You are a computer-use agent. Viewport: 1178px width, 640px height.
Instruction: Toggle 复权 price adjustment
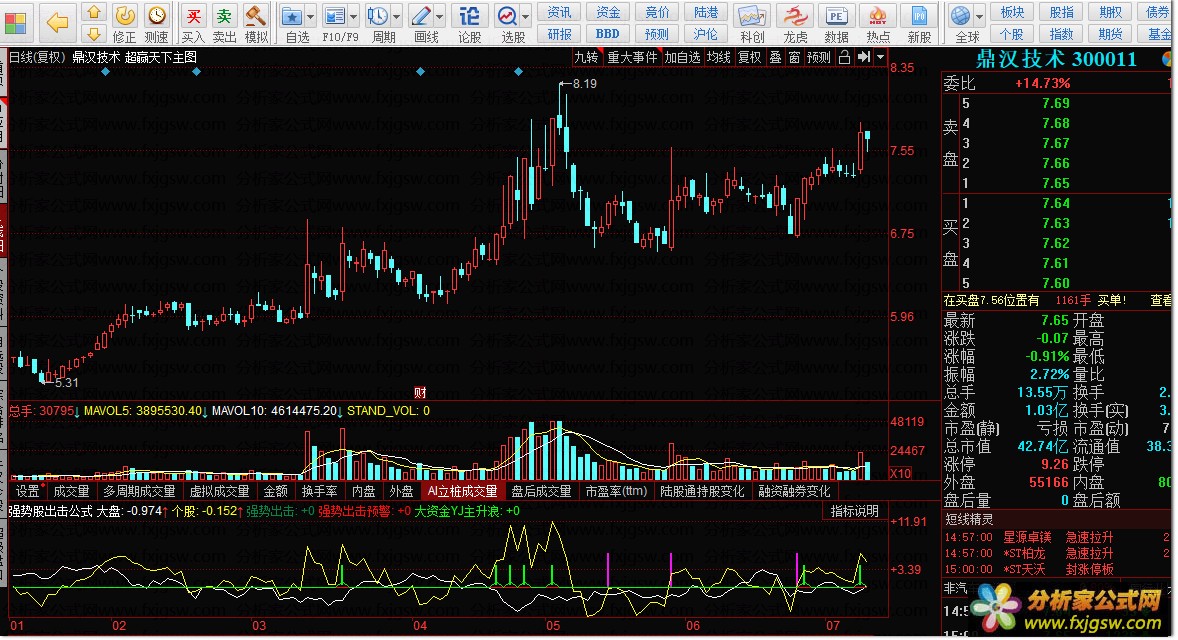pyautogui.click(x=749, y=57)
